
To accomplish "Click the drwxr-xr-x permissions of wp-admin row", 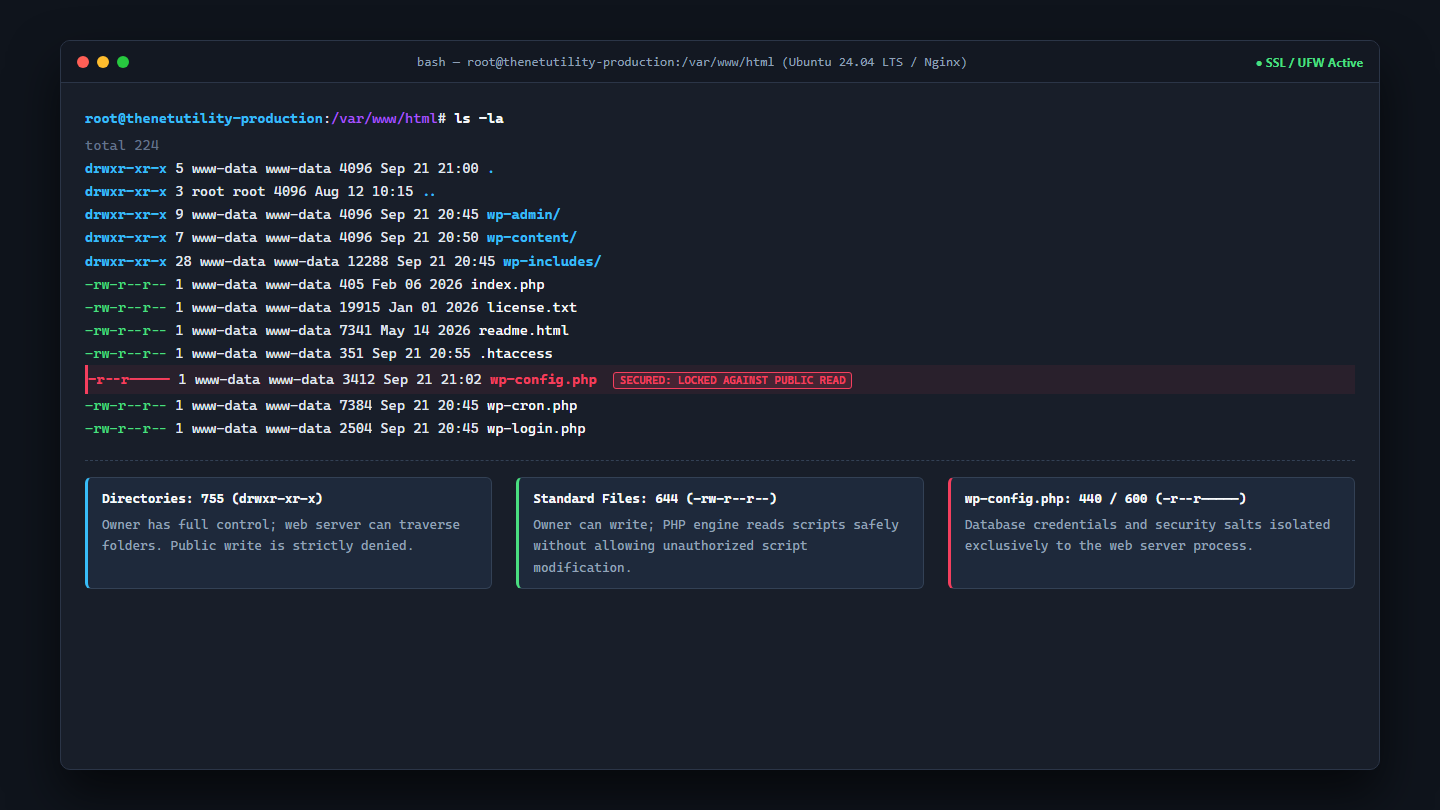I will coord(126,214).
